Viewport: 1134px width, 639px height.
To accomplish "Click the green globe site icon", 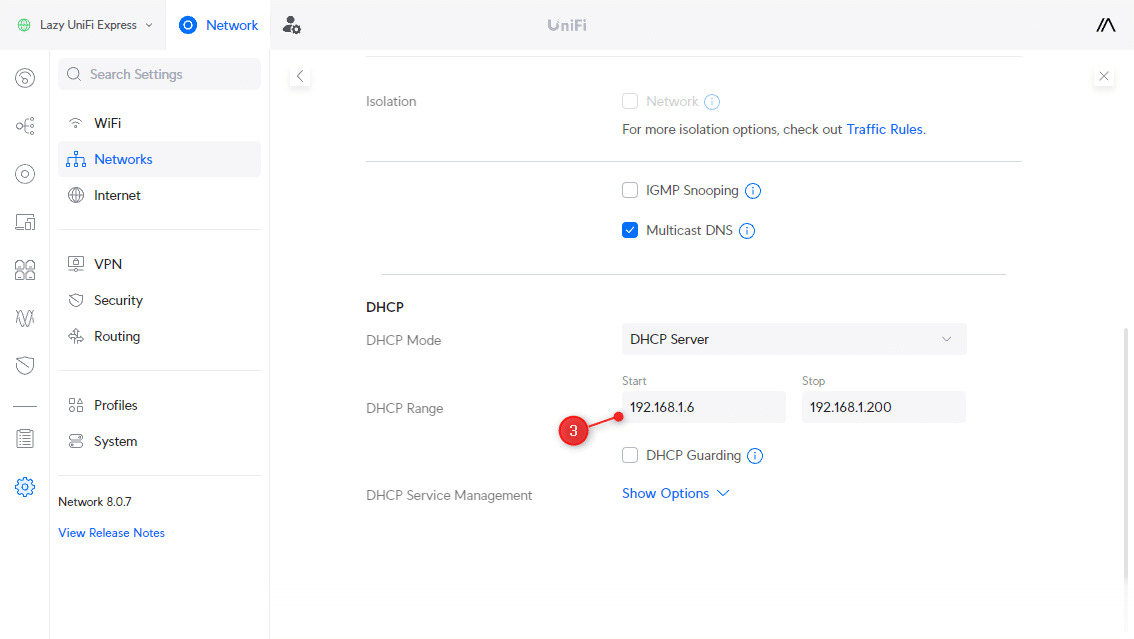I will point(24,25).
